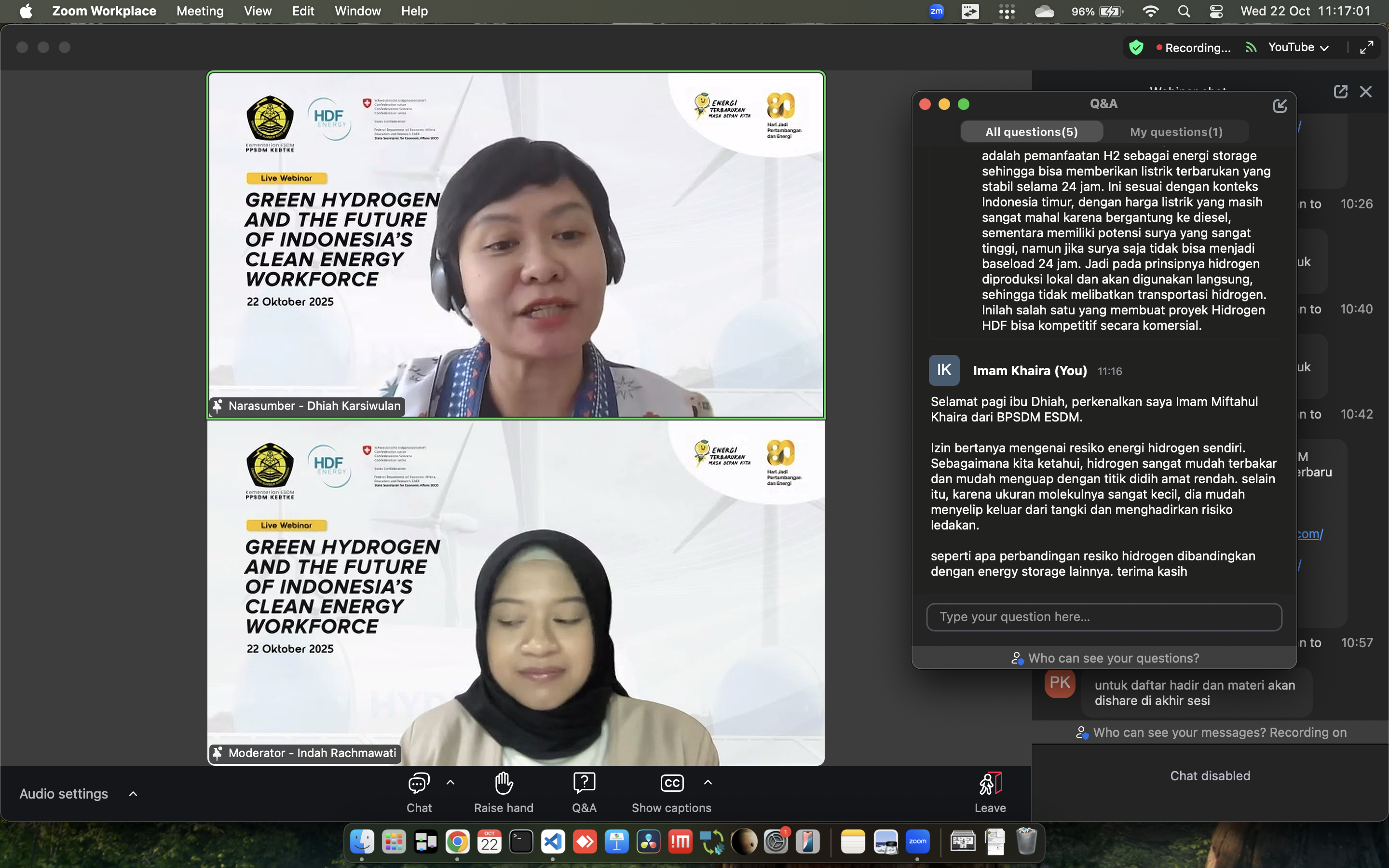
Task: Expand the captions options arrow
Action: [708, 783]
